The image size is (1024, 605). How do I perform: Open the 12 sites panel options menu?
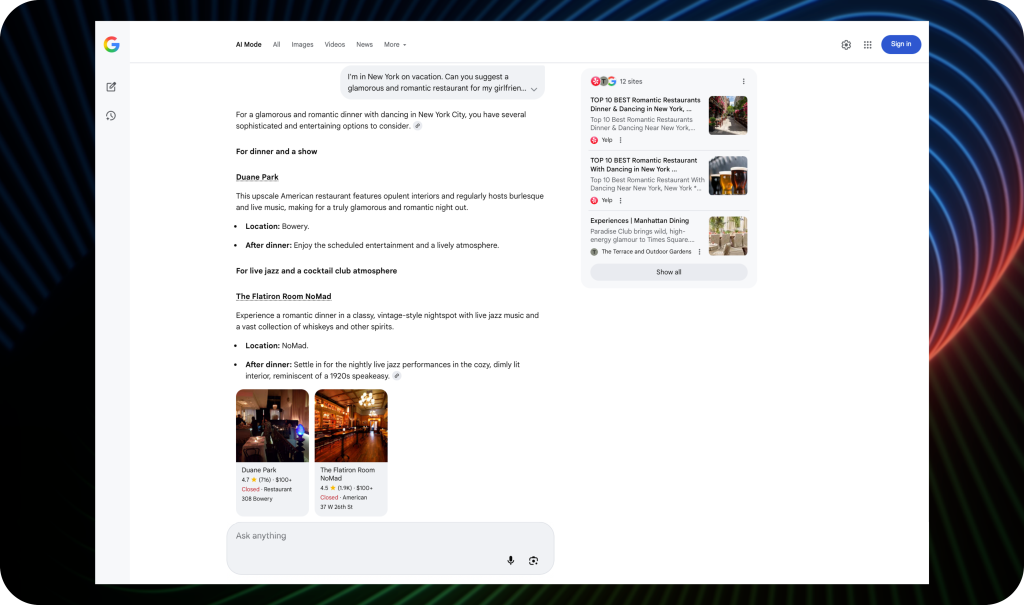click(x=743, y=81)
